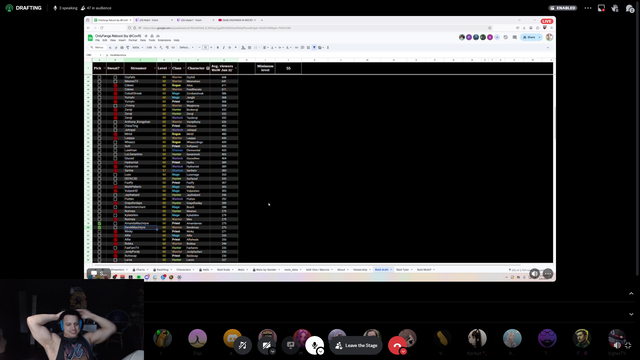Apply strikethrough formatting in the toolbar
The height and width of the screenshot is (360, 640).
[x=229, y=47]
